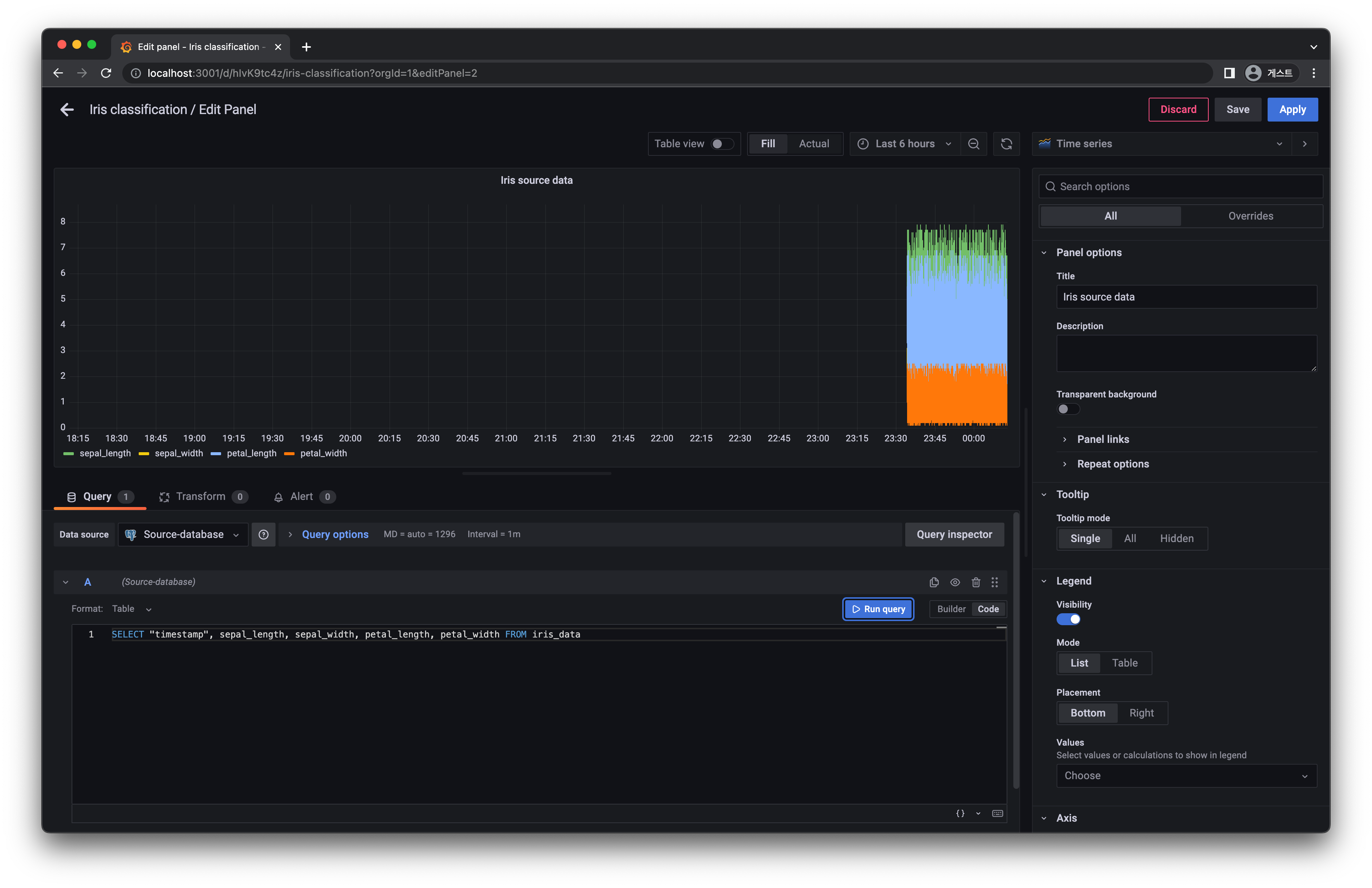Image resolution: width=1372 pixels, height=888 pixels.
Task: Close the Edit panel browser tab
Action: pyautogui.click(x=278, y=47)
